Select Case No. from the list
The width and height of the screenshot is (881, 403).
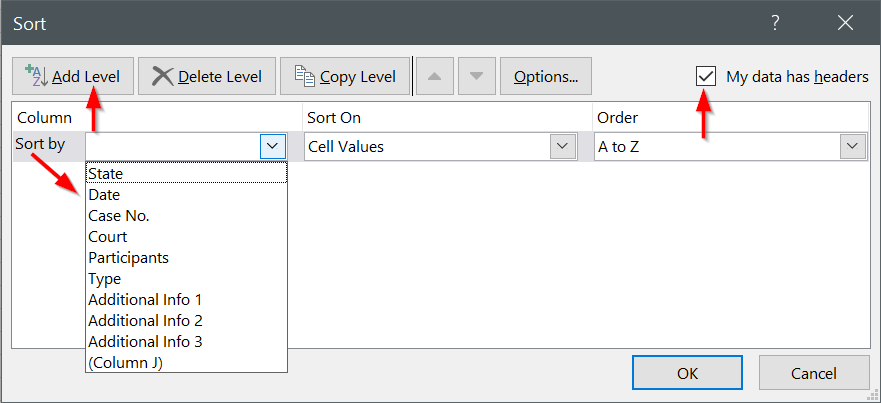tap(119, 216)
